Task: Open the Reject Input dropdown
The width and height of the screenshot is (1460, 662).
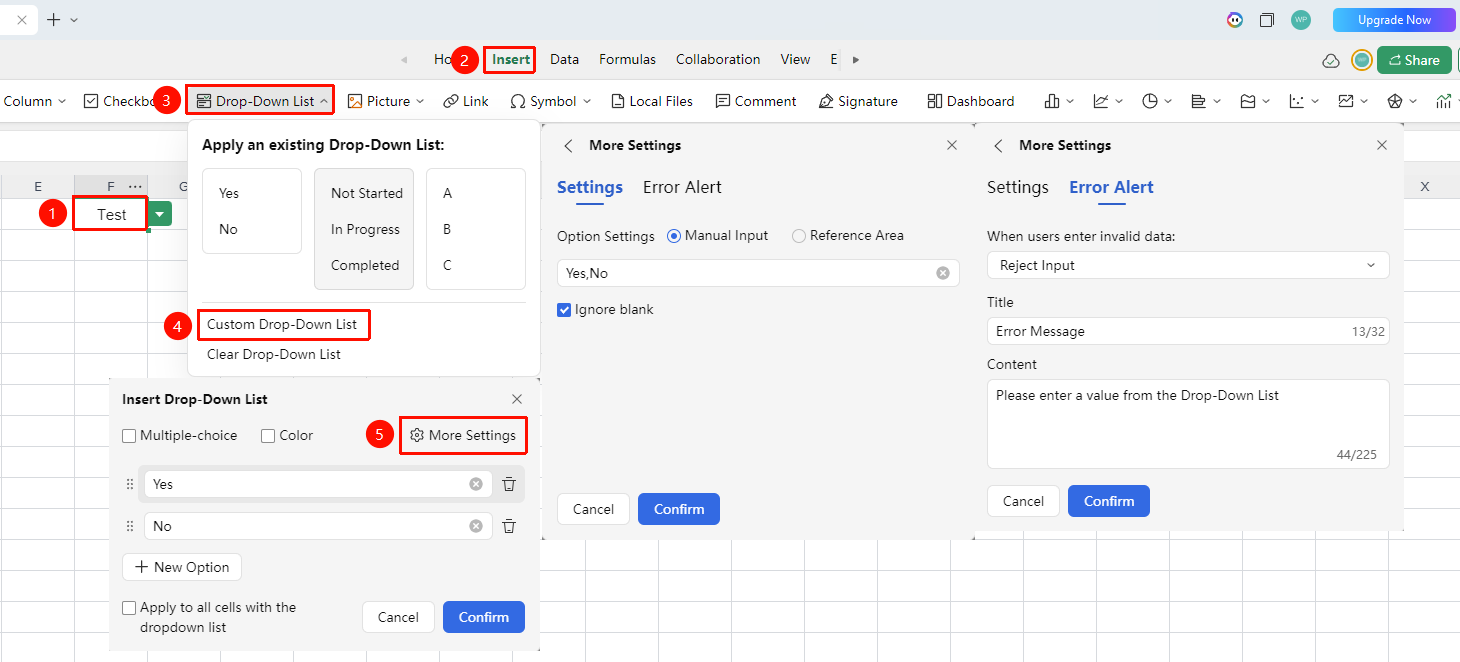Action: (x=1188, y=265)
